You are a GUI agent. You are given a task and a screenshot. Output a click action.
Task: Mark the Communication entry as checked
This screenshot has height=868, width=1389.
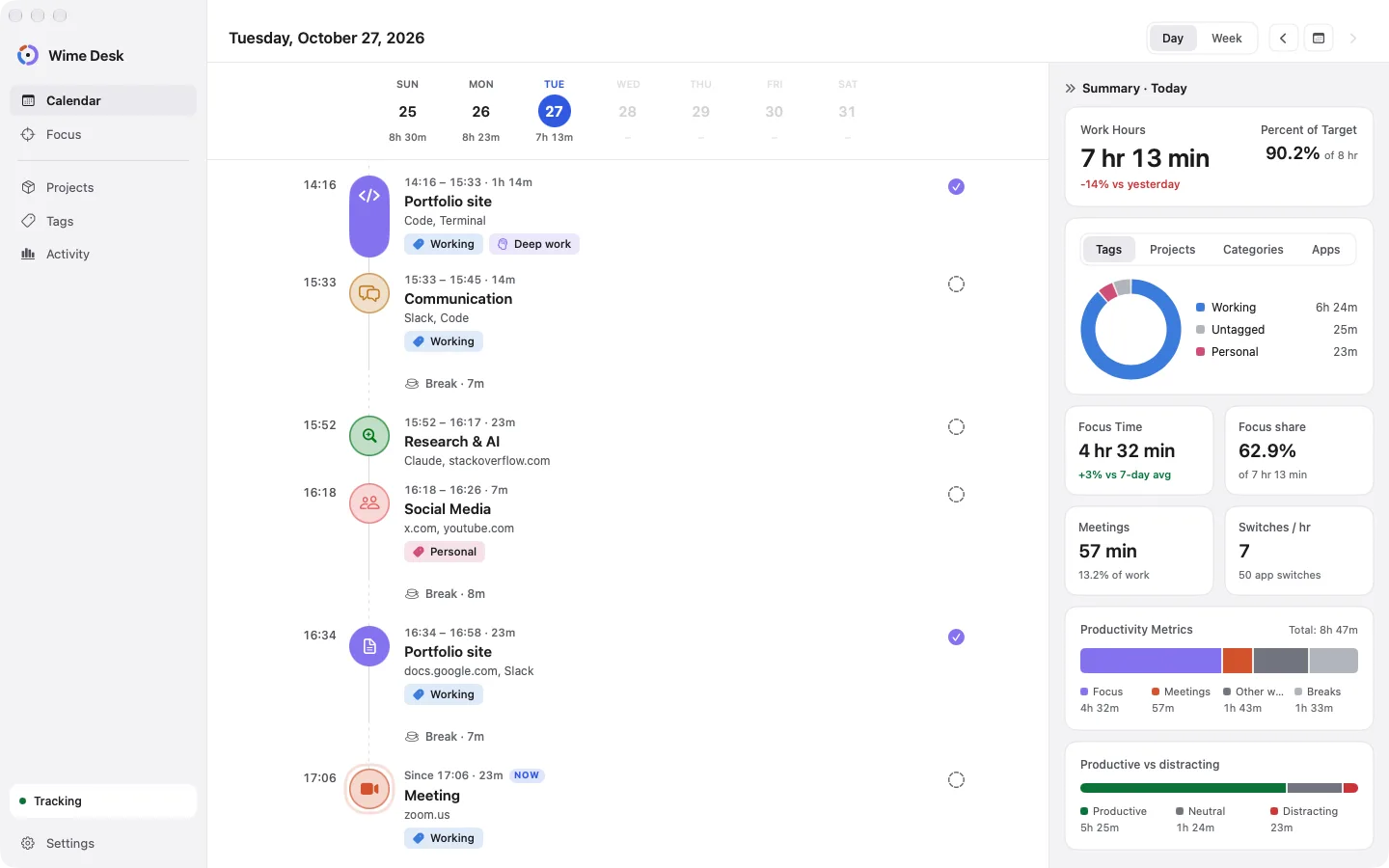click(956, 285)
